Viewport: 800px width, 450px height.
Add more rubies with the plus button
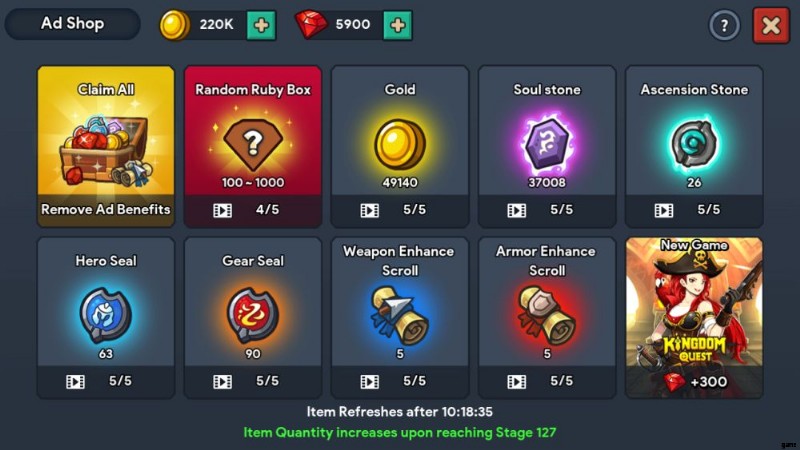coord(398,25)
